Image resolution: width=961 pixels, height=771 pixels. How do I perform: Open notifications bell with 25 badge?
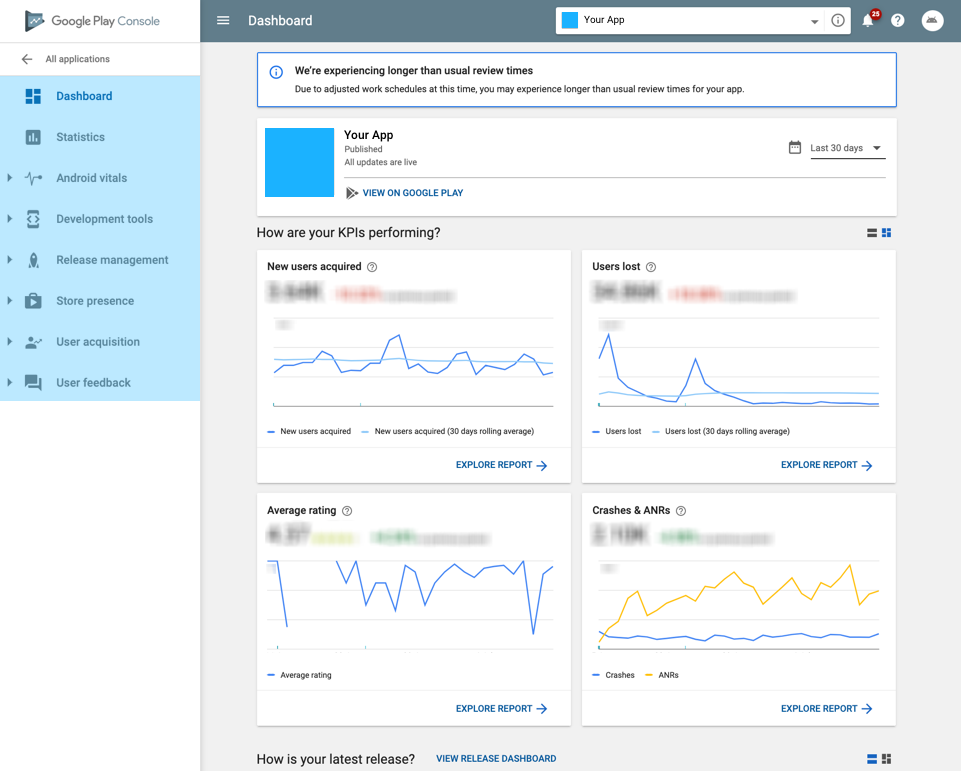pos(870,20)
